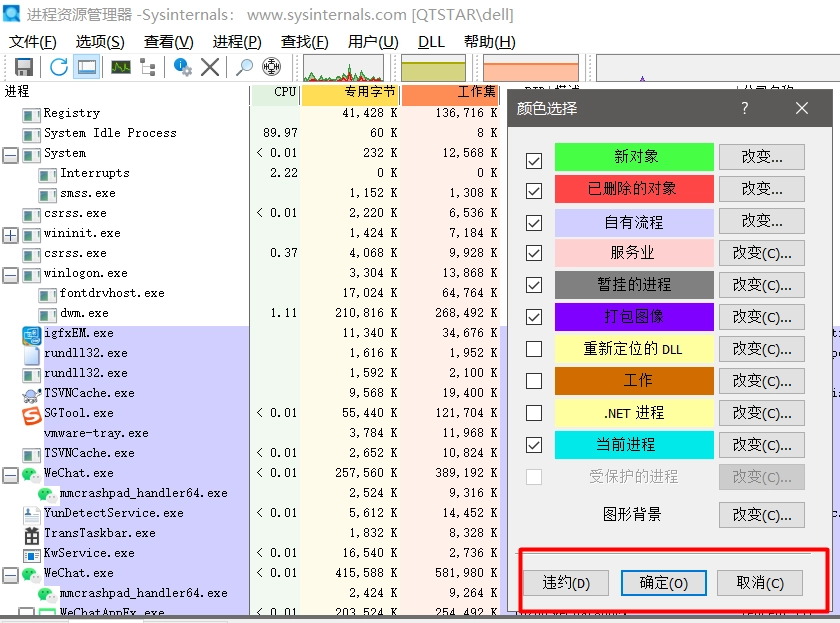The image size is (840, 623).
Task: Open process properties gear icon
Action: pyautogui.click(x=182, y=67)
